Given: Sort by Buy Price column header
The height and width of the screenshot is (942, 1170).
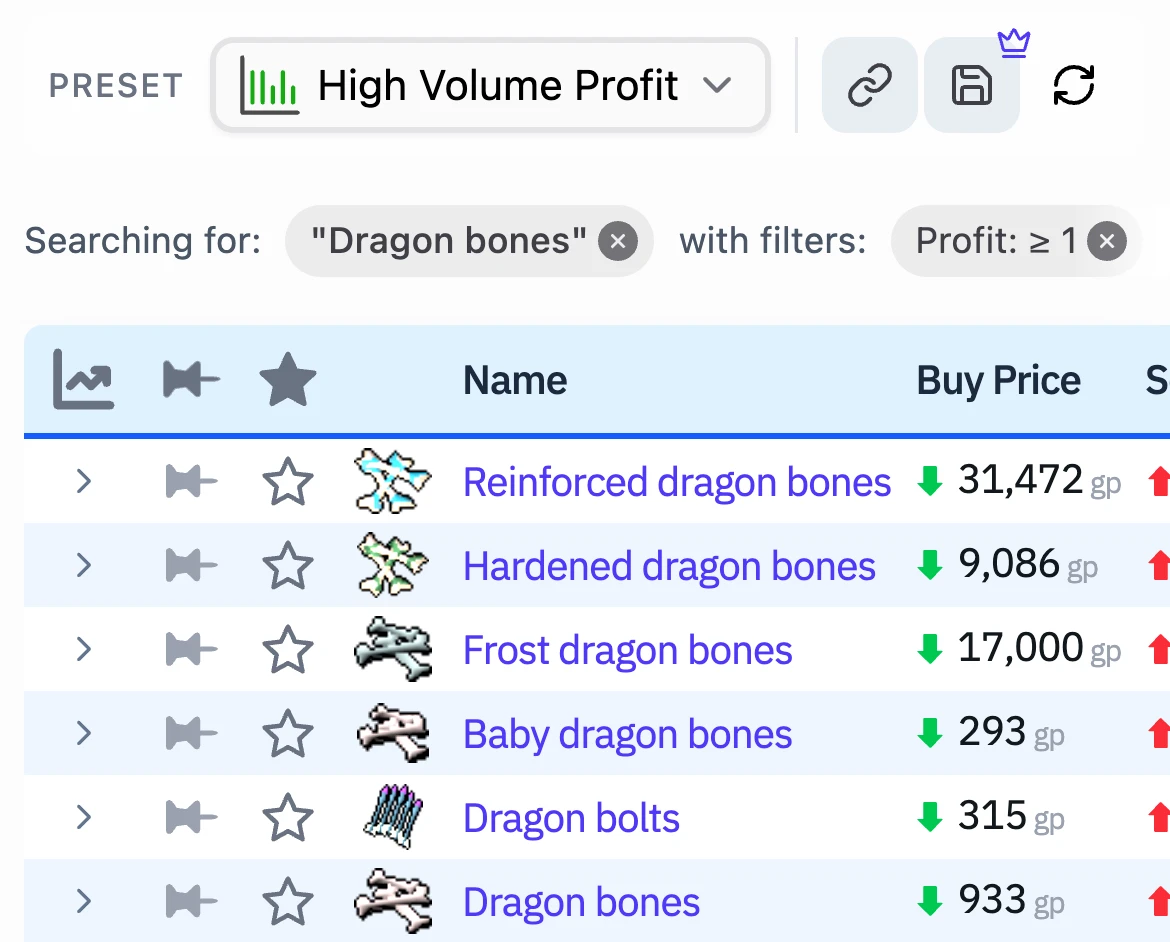Looking at the screenshot, I should click(998, 381).
